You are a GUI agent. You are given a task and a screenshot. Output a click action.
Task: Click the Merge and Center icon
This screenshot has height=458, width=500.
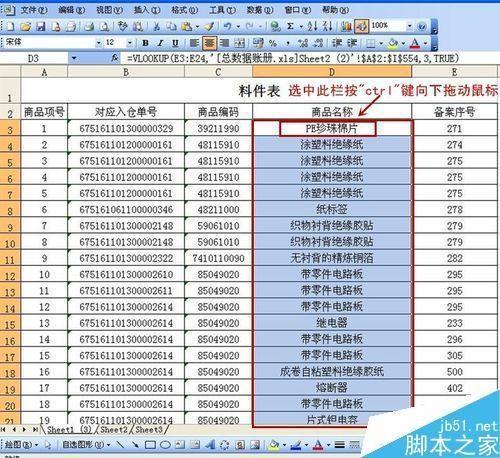click(x=240, y=43)
